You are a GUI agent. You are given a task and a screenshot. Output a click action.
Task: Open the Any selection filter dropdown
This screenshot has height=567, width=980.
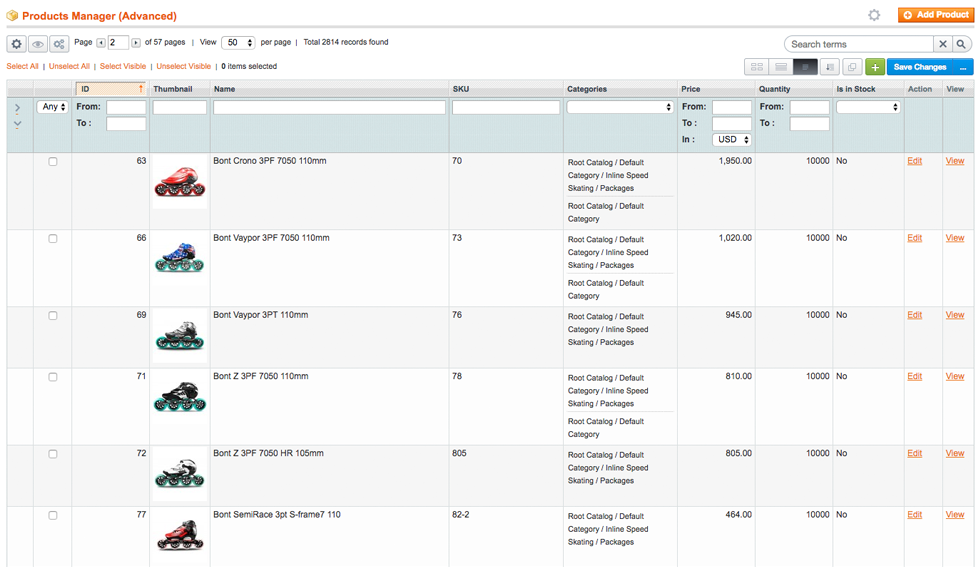pyautogui.click(x=52, y=107)
